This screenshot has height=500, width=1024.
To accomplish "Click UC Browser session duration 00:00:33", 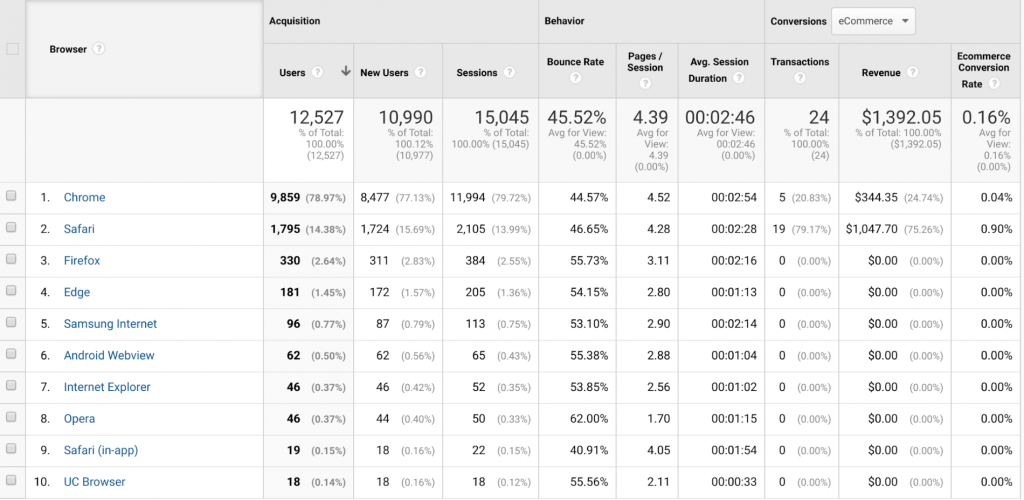I will (734, 482).
